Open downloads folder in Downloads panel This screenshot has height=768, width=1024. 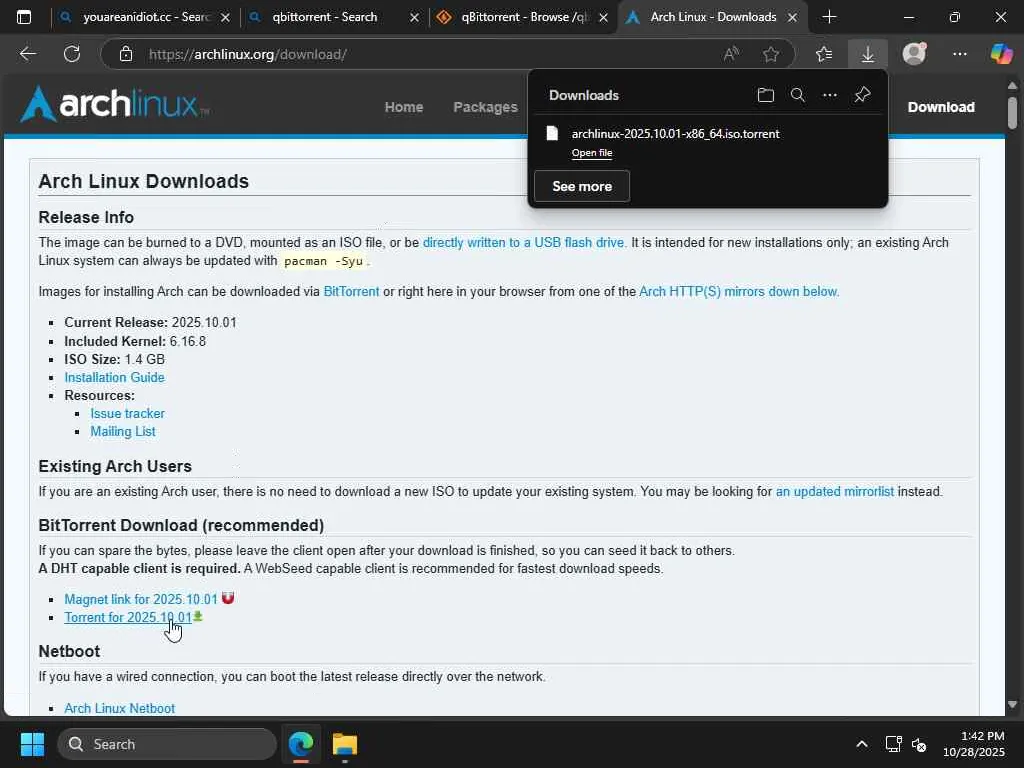point(765,95)
